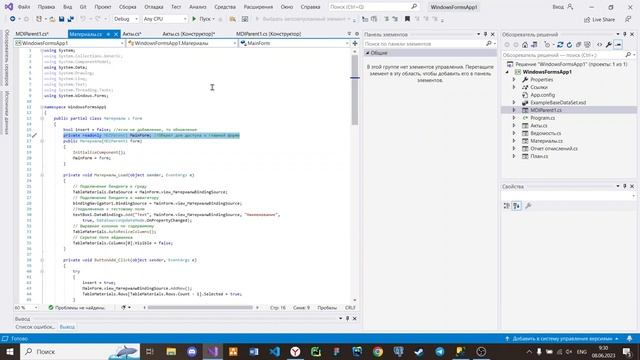Expand the Properties node in Solution Explorer
Viewport: 640px width, 360px height.
514,80
